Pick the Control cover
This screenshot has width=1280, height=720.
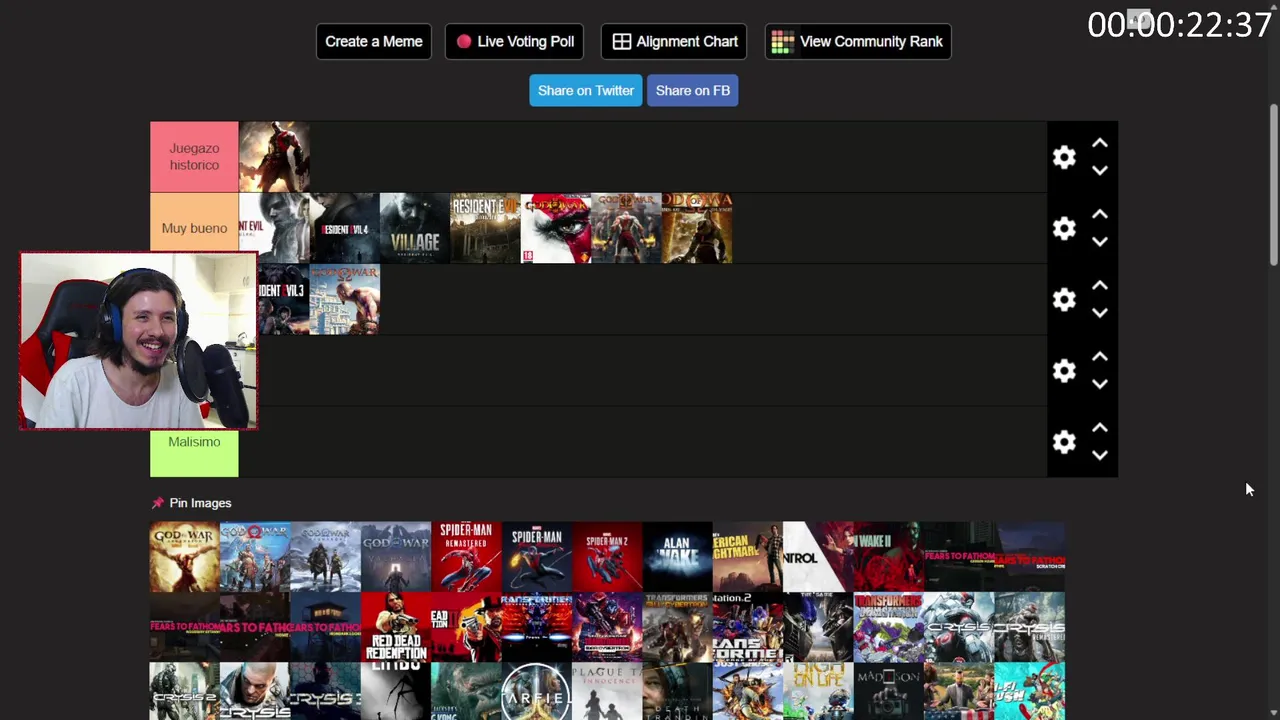818,557
